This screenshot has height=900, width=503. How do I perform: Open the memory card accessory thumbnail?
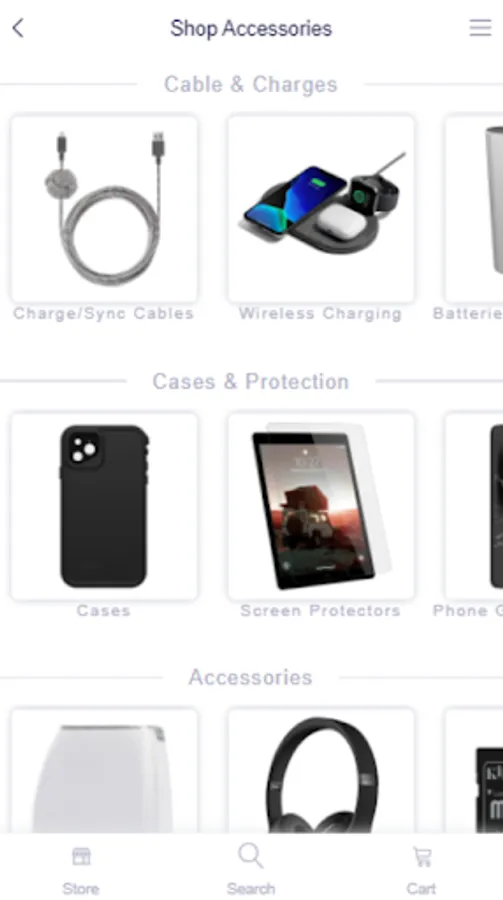(x=474, y=771)
